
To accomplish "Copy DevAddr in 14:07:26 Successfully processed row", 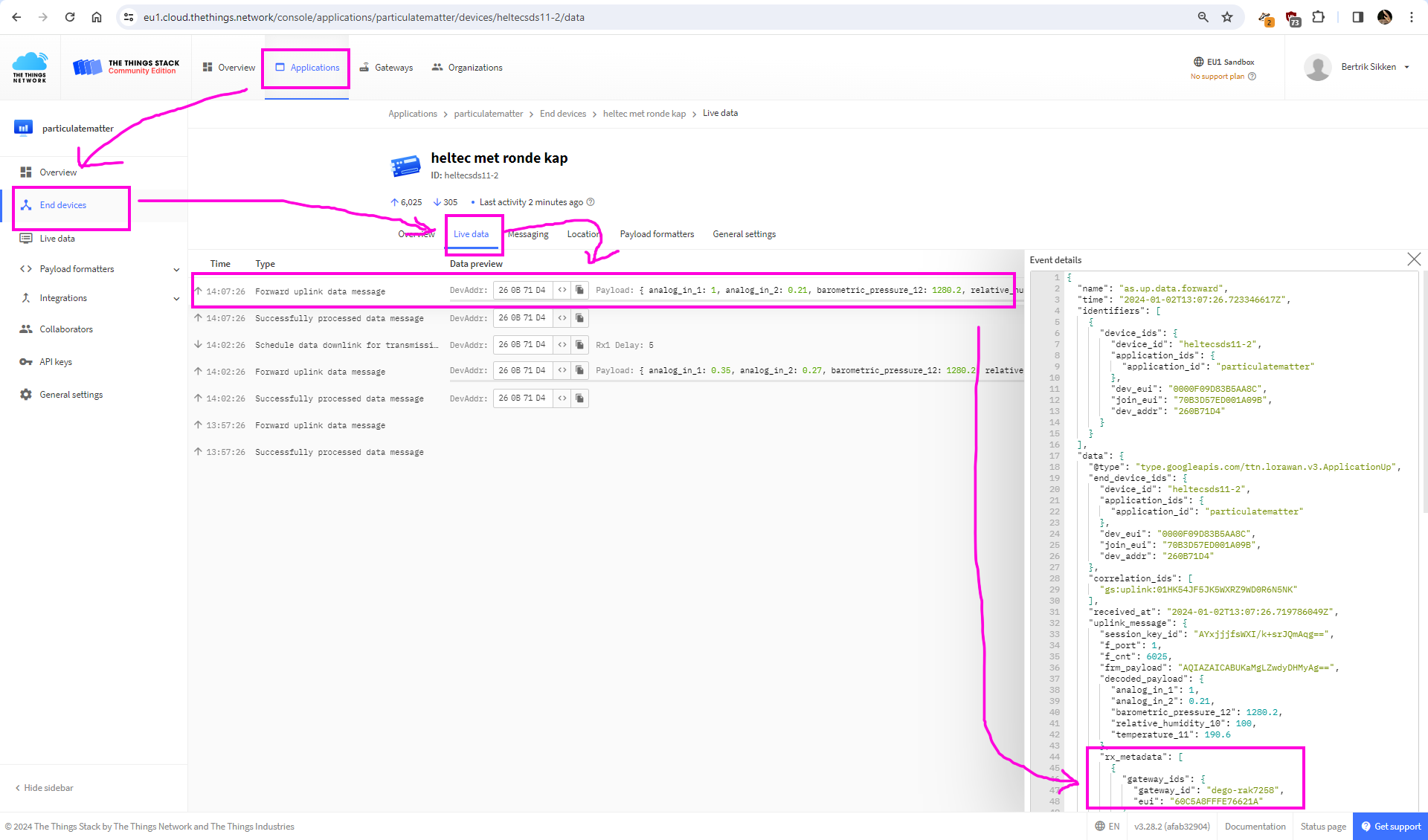I will 579,318.
